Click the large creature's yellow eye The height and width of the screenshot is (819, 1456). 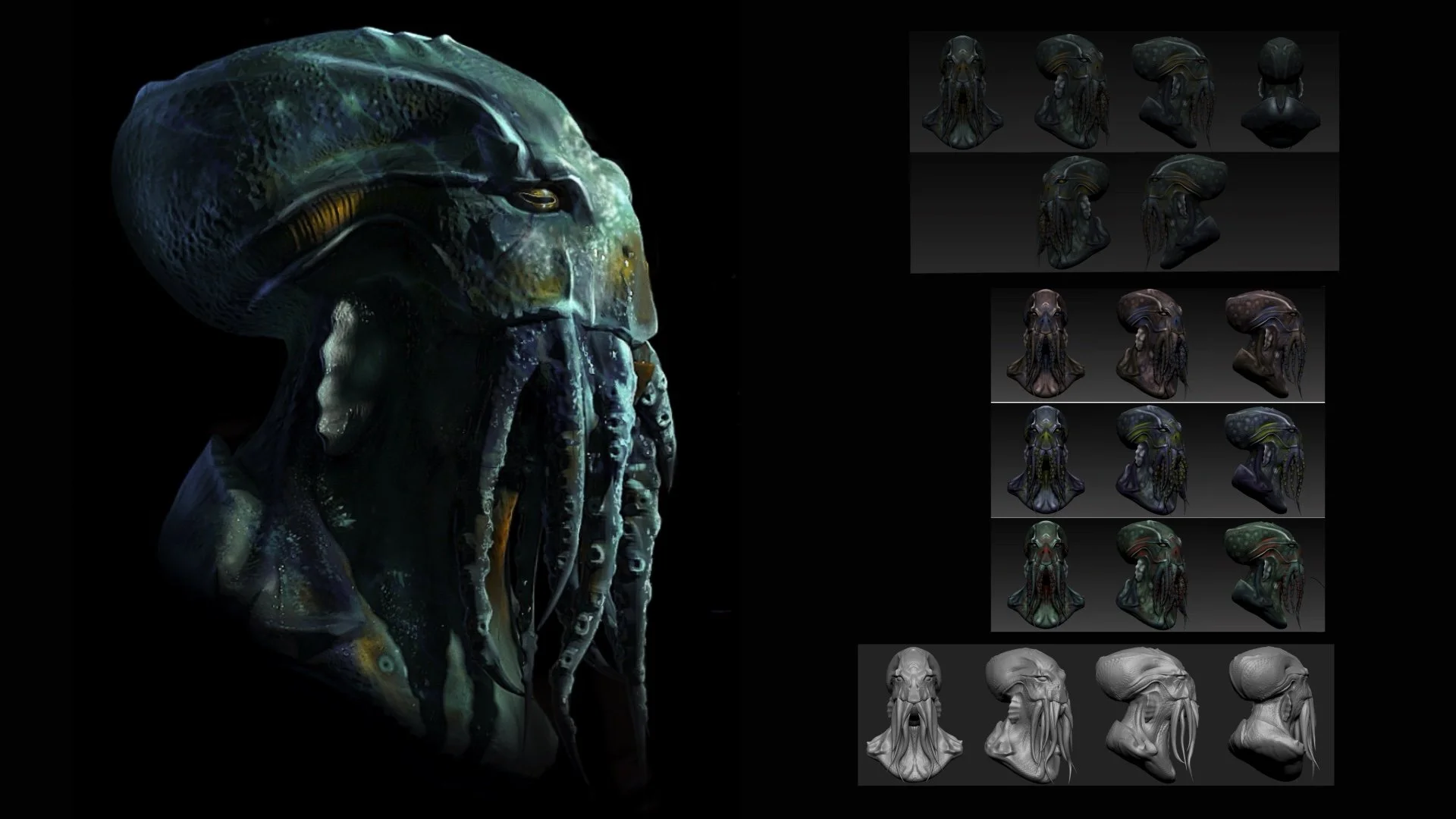(540, 199)
